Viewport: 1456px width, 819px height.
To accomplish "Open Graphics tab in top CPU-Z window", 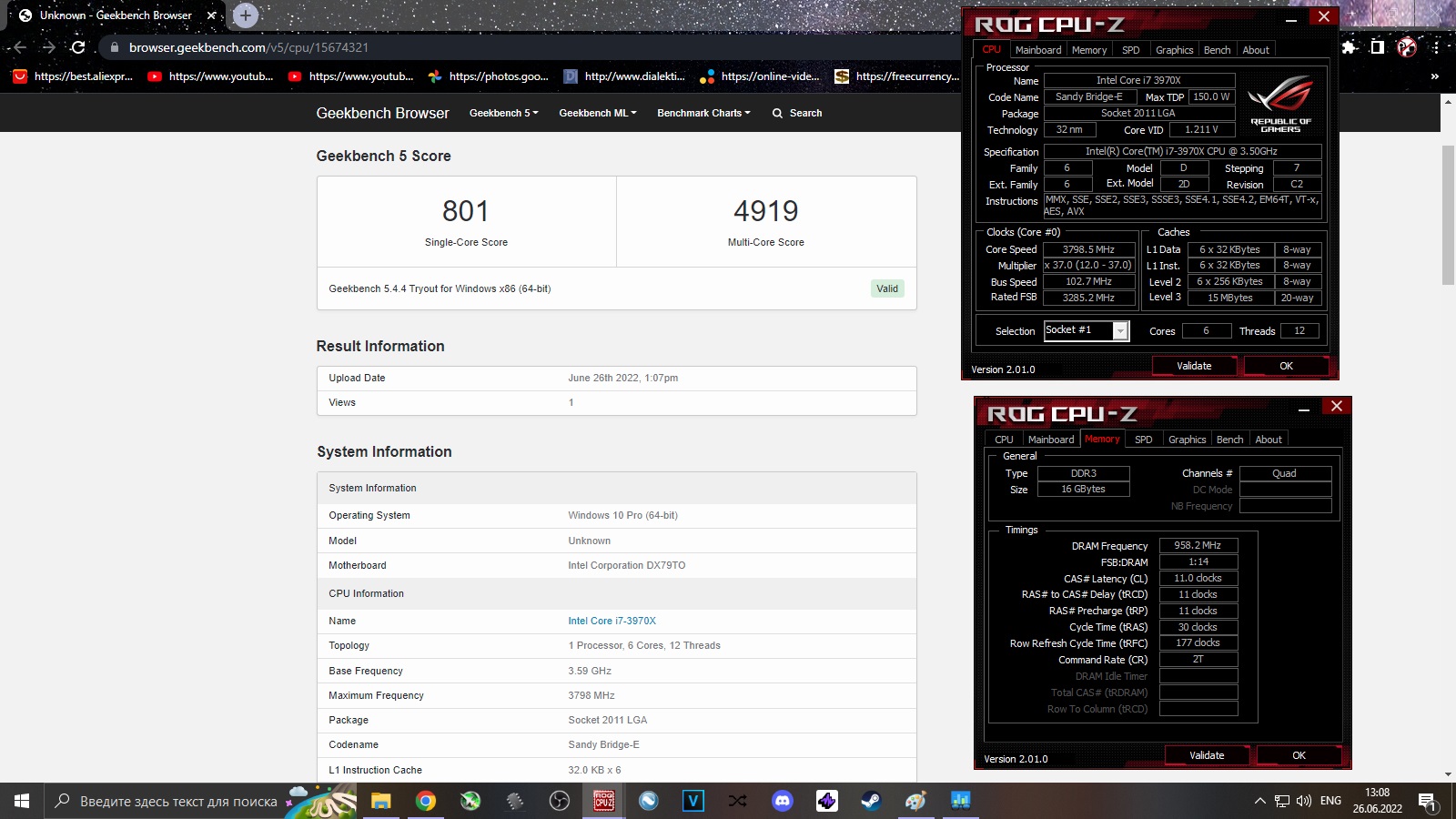I will coord(1174,50).
